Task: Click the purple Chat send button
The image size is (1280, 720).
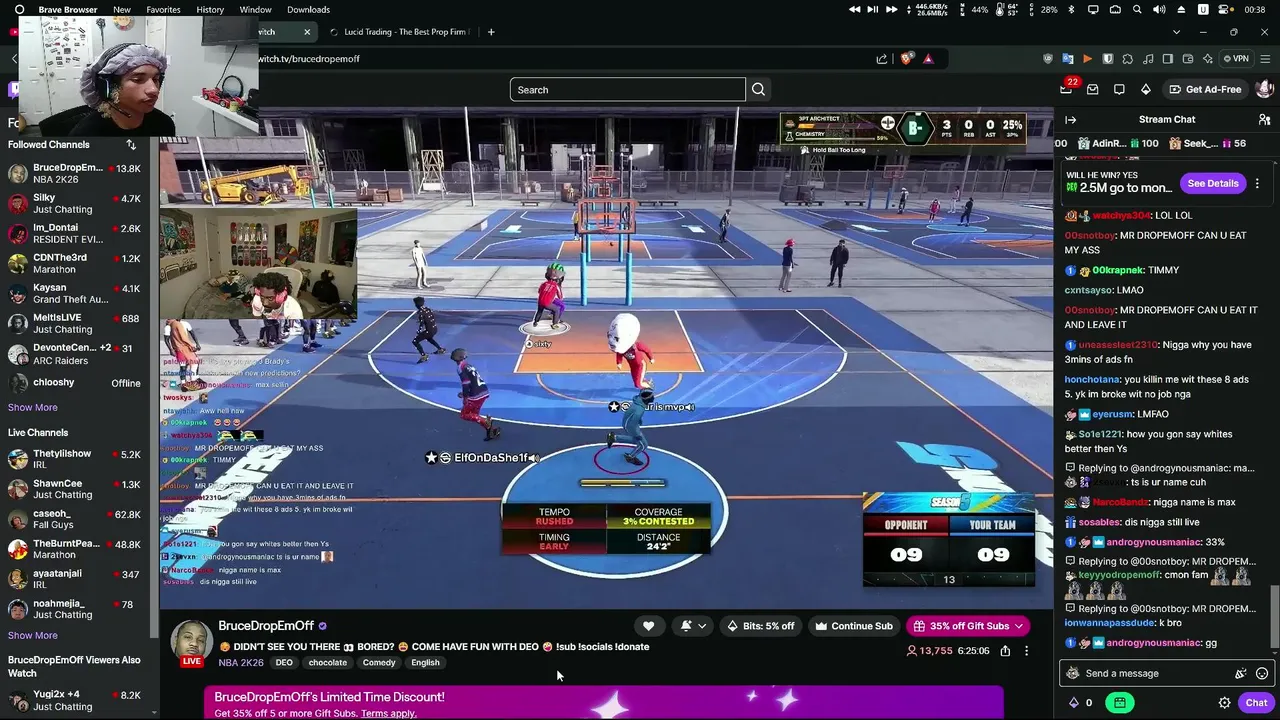Action: pos(1256,703)
